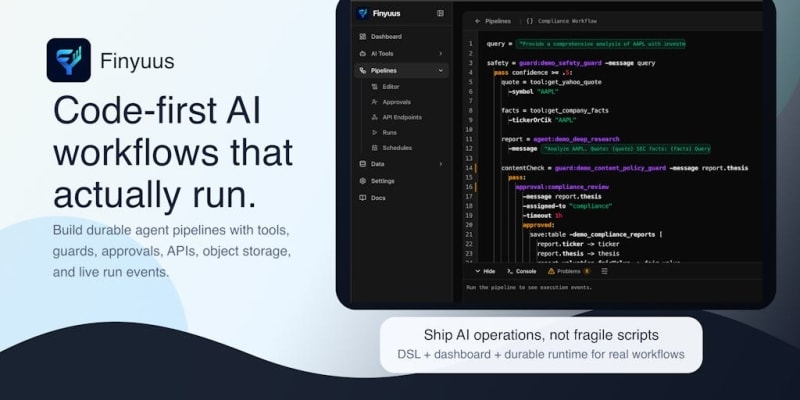Click the "compliance" string on line 18

coord(591,206)
